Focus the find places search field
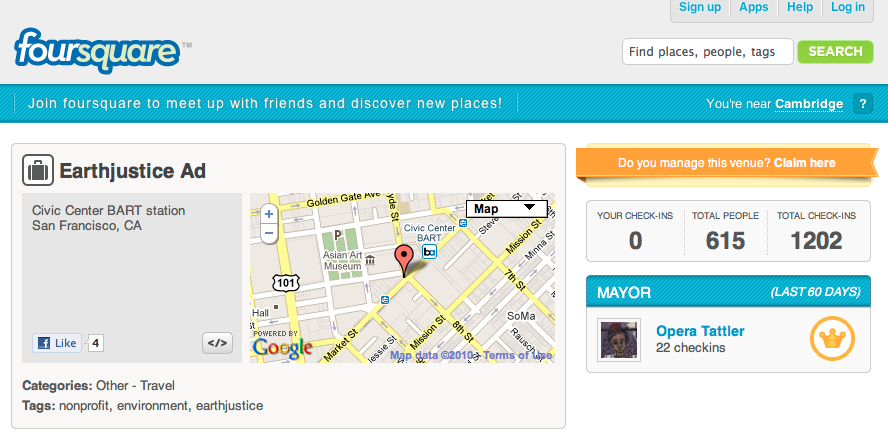 [x=707, y=51]
